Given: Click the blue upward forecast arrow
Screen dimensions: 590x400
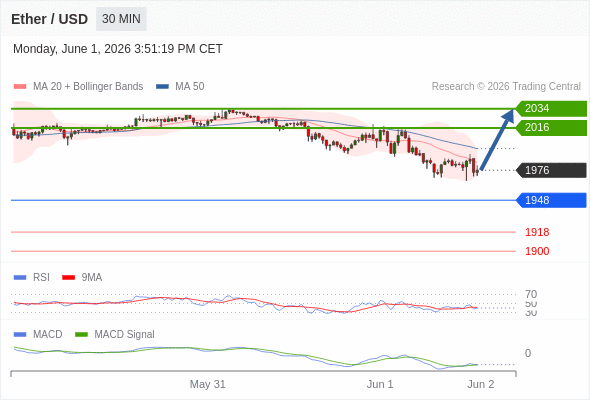Looking at the screenshot, I should [497, 139].
